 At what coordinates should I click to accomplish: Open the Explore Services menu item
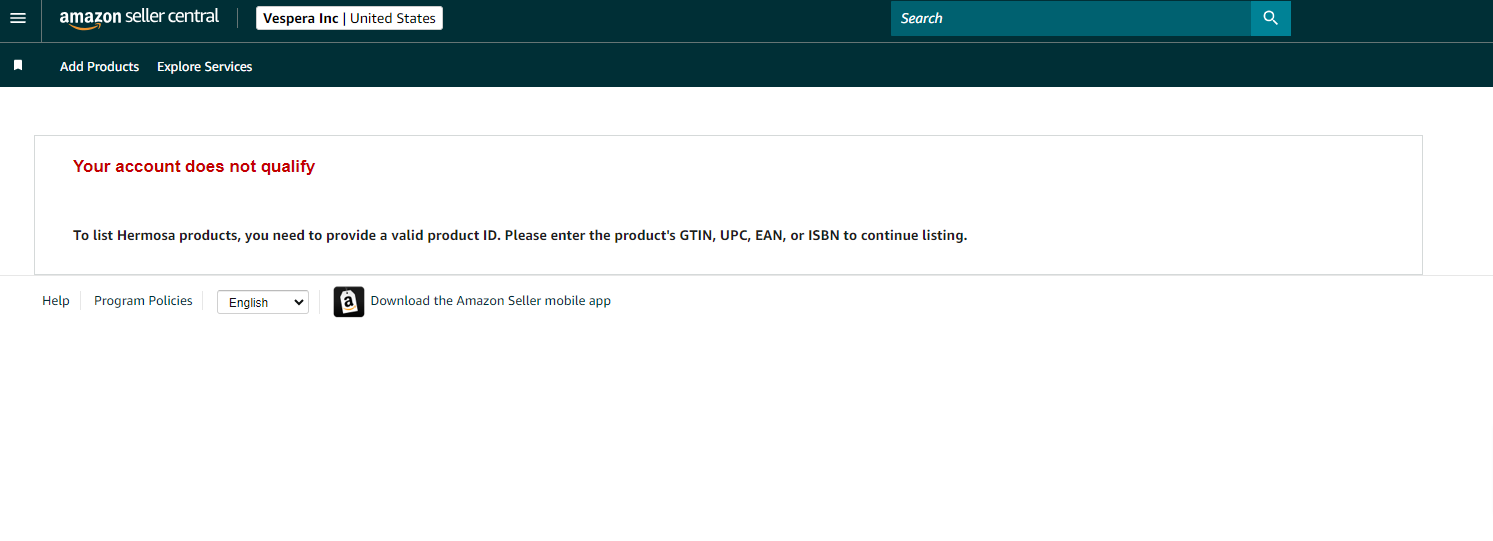(205, 66)
